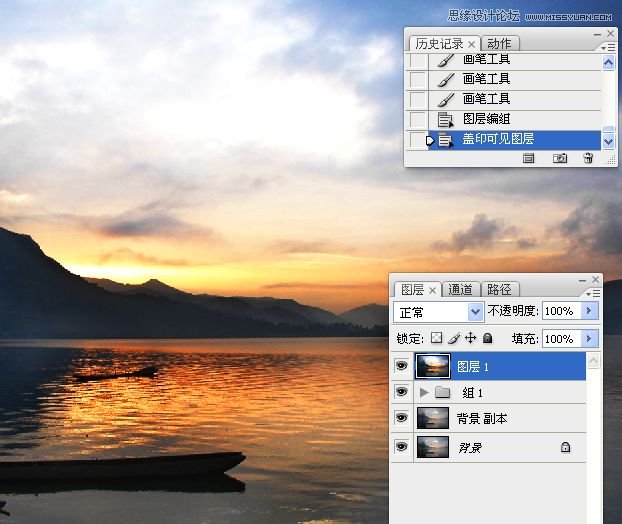Click the 图层编组 document icon

point(445,119)
